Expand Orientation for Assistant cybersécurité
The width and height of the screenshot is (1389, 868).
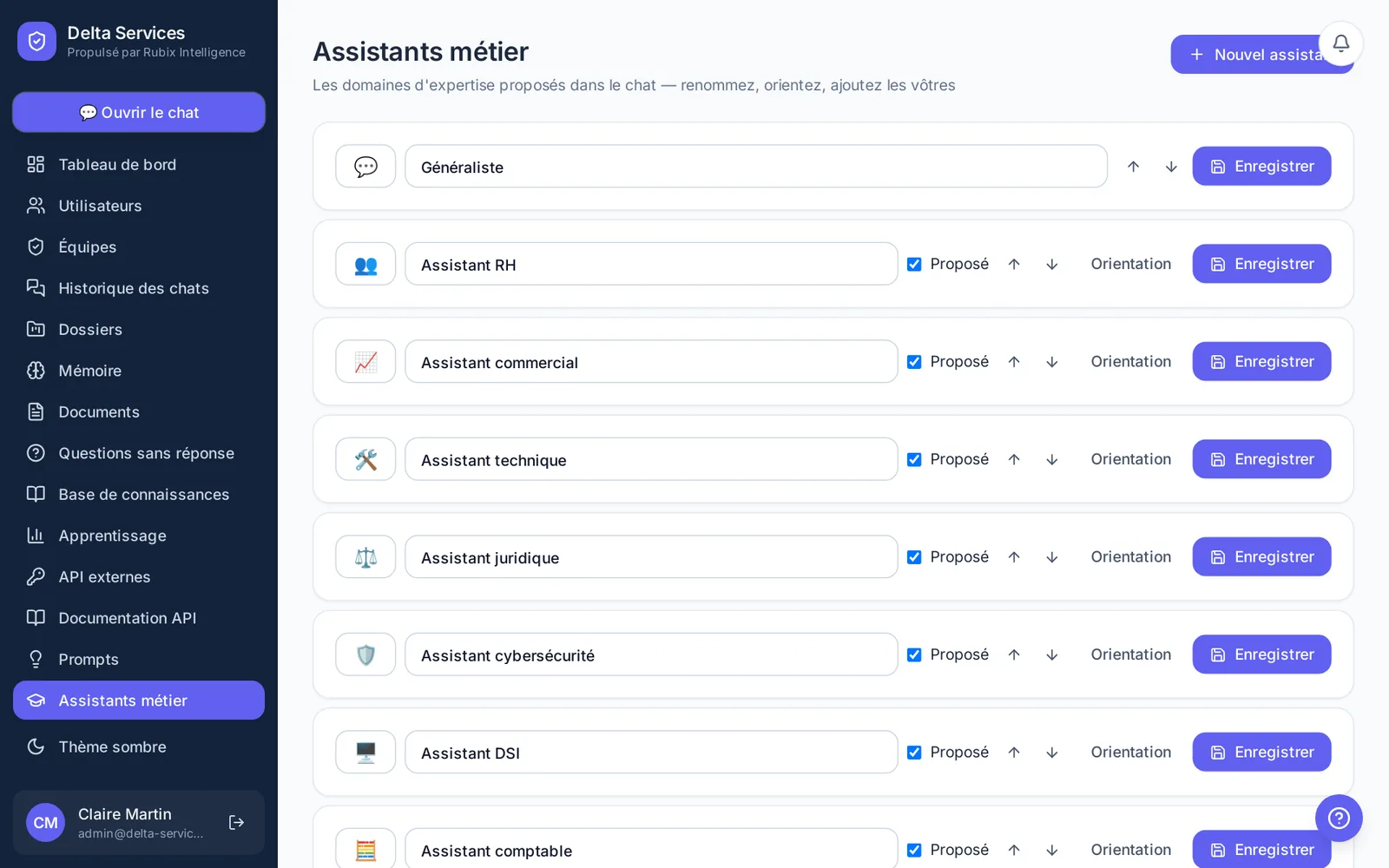pos(1130,654)
